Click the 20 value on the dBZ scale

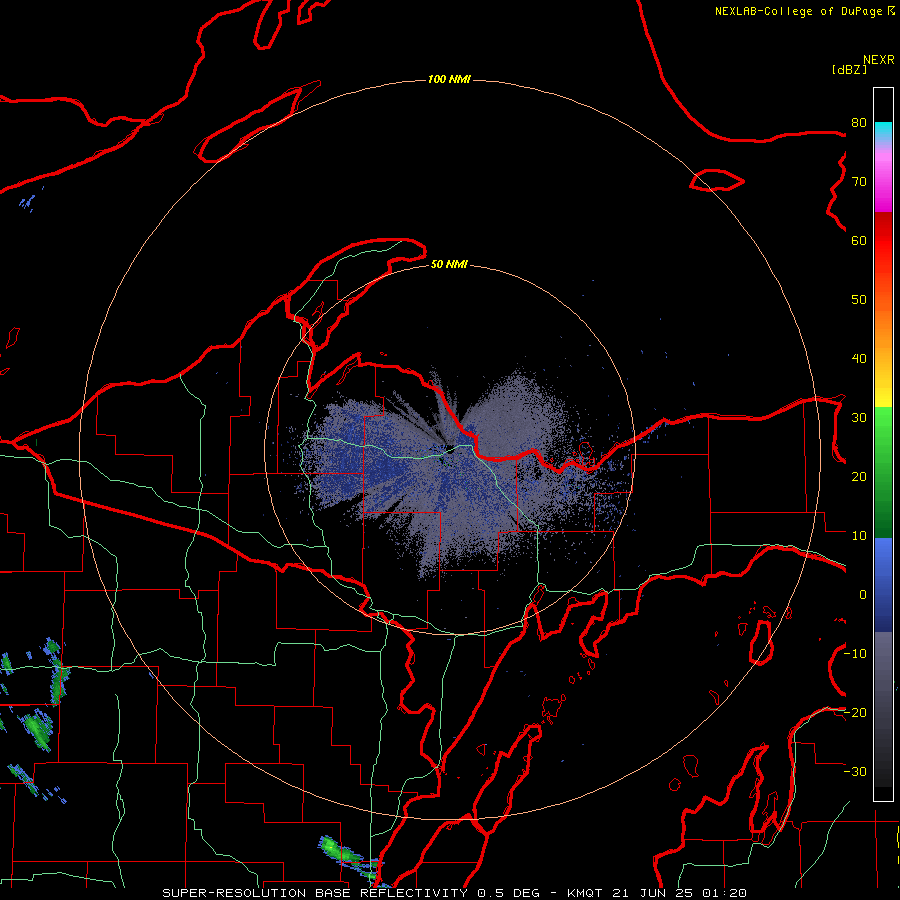coord(859,476)
